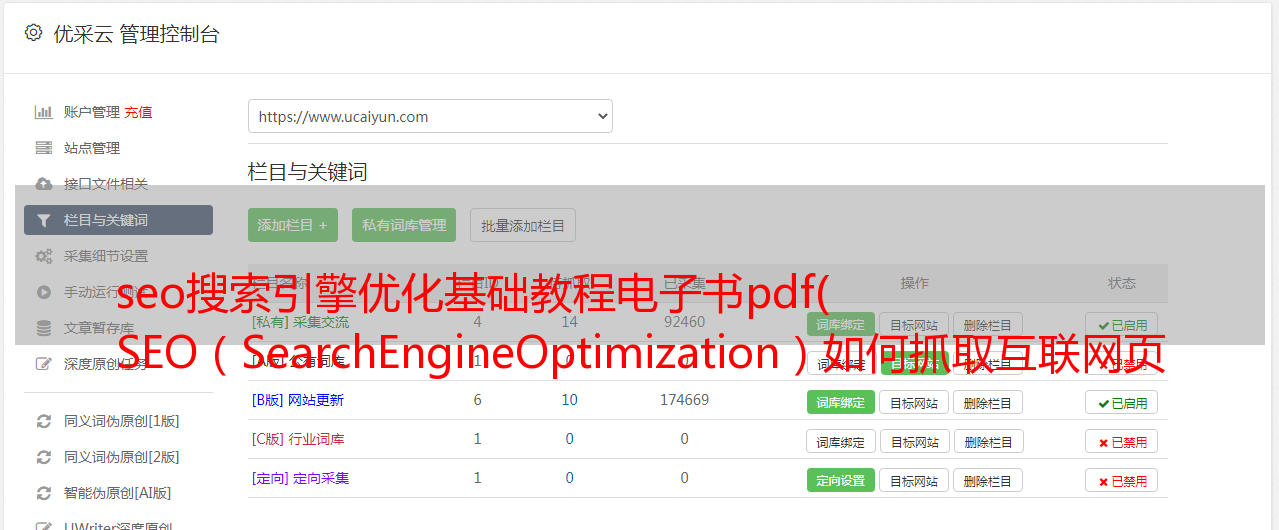The image size is (1279, 530).
Task: Click the value 10 in 网站更新 row
Action: pyautogui.click(x=569, y=400)
